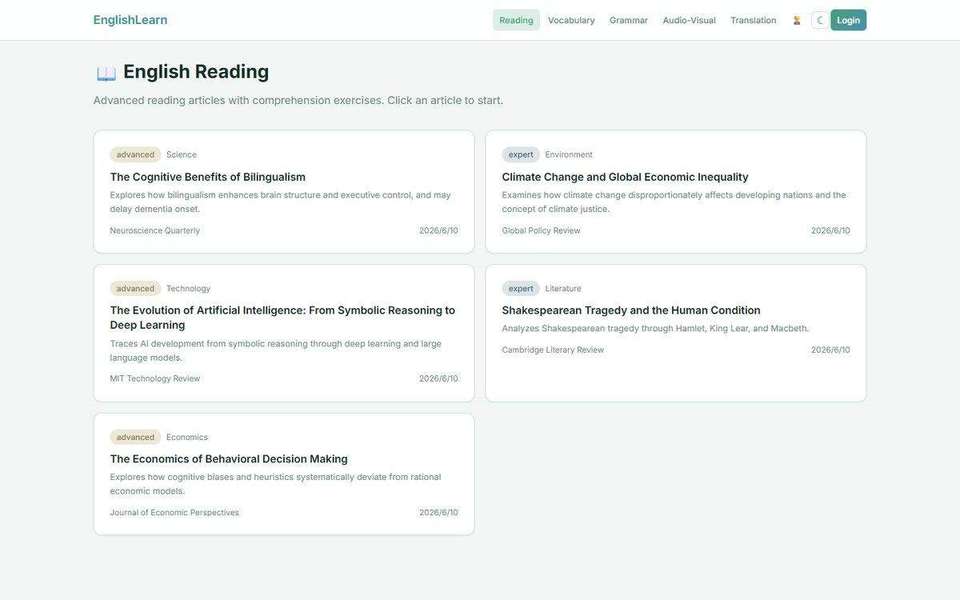The height and width of the screenshot is (600, 960).
Task: Click the Environment category label
Action: pyautogui.click(x=569, y=155)
